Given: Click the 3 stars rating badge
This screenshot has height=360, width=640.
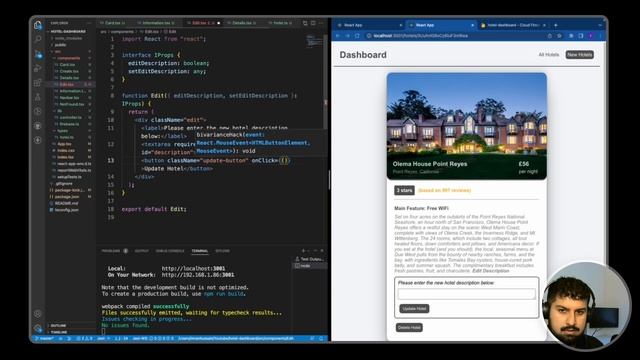Looking at the screenshot, I should pyautogui.click(x=404, y=191).
